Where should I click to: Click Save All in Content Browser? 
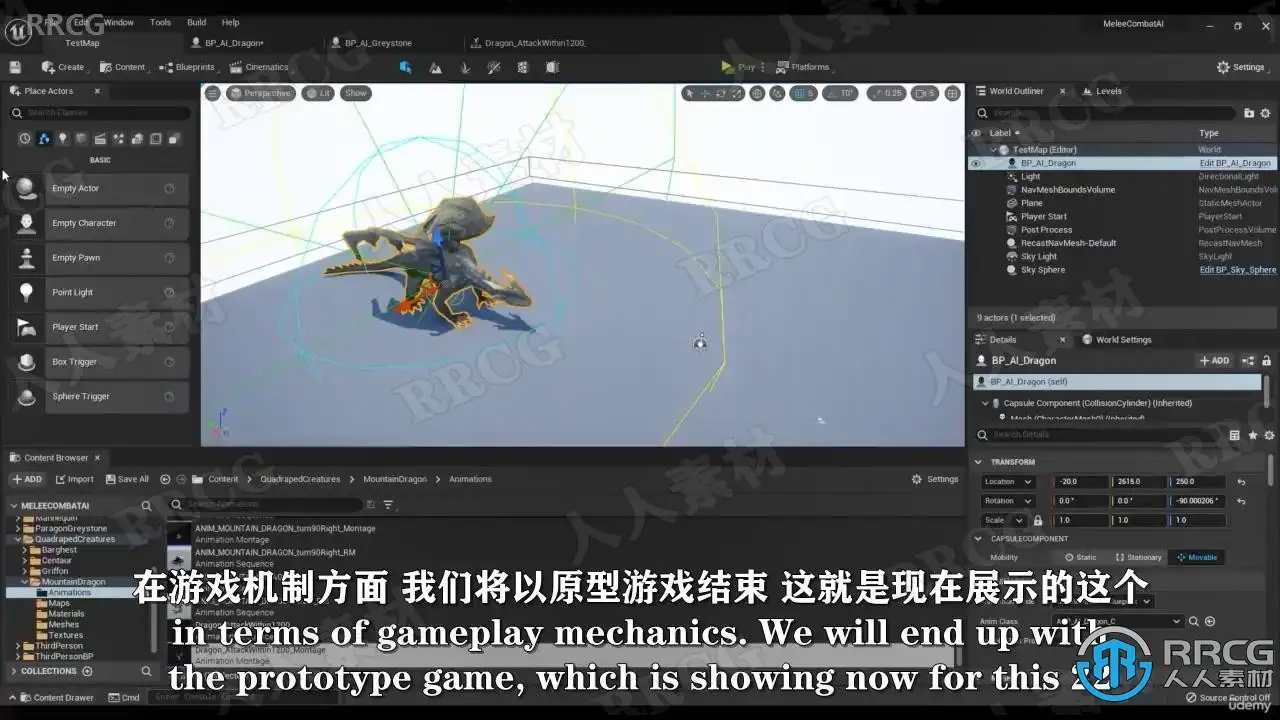click(127, 479)
